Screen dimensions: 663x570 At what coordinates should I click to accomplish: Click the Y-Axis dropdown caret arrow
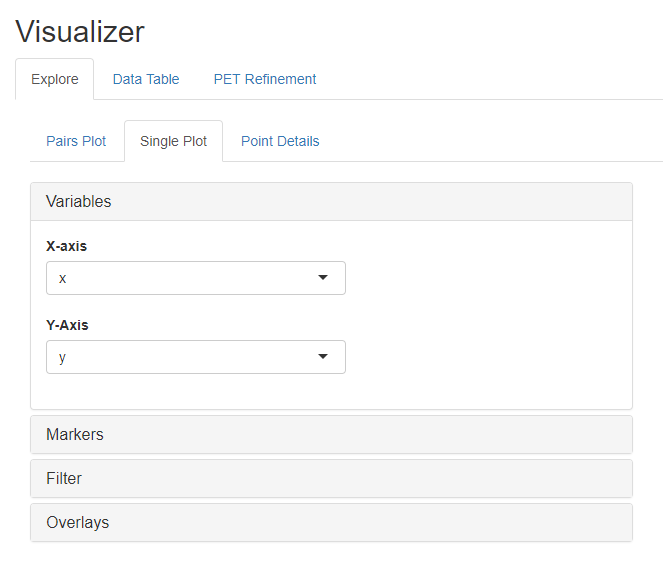click(x=323, y=356)
